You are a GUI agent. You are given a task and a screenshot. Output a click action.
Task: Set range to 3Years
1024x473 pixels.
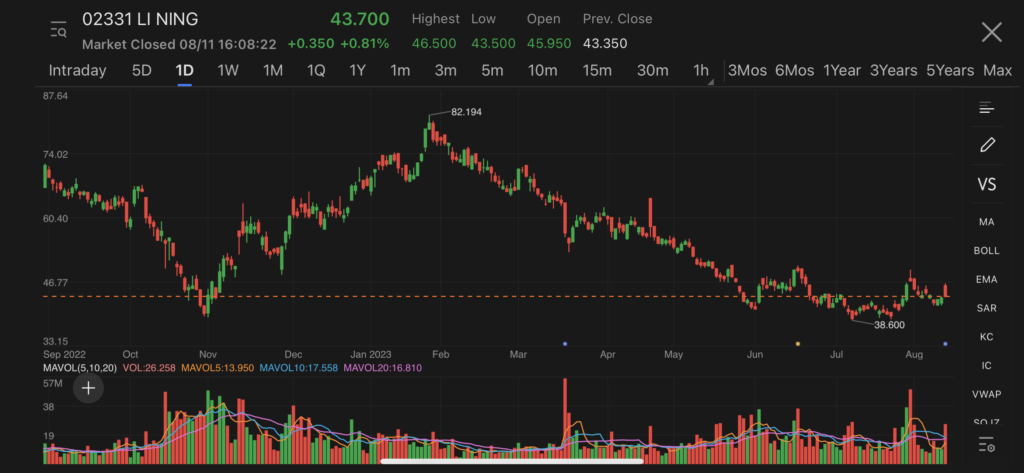click(x=893, y=71)
